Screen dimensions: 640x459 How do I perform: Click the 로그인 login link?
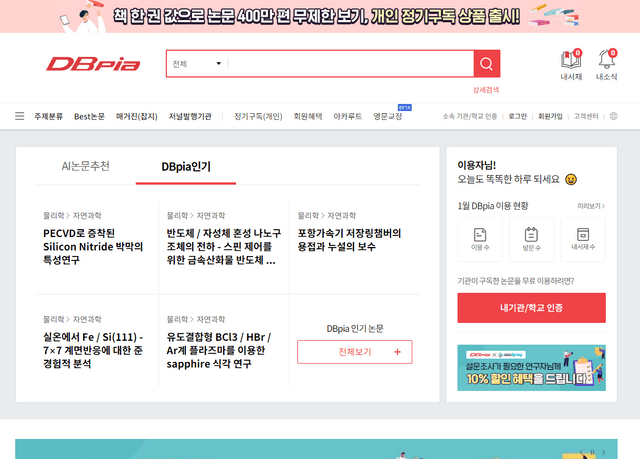[517, 116]
